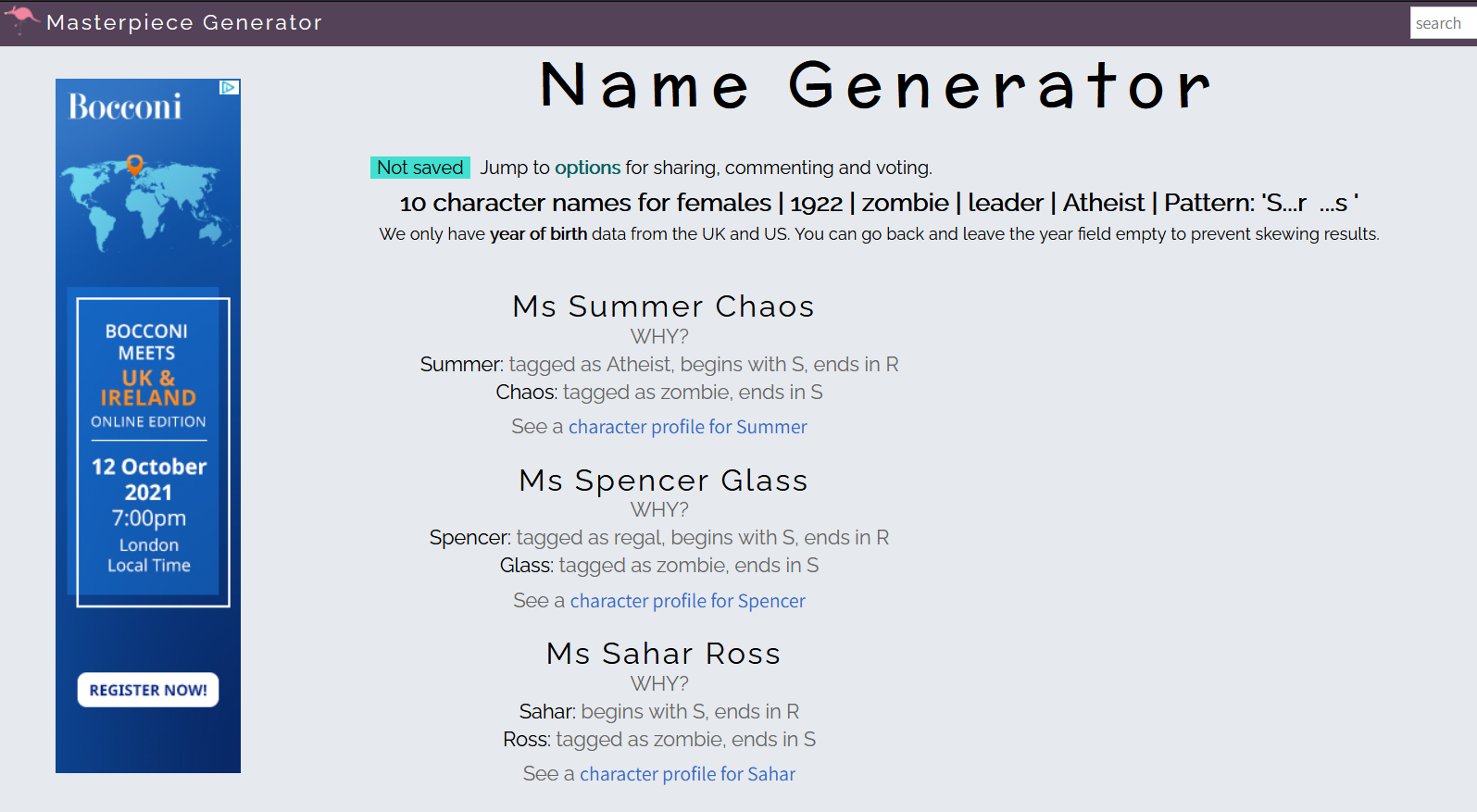Screen dimensions: 1477x812
Task: Click the Ms Sahar Ross name heading
Action: [663, 654]
